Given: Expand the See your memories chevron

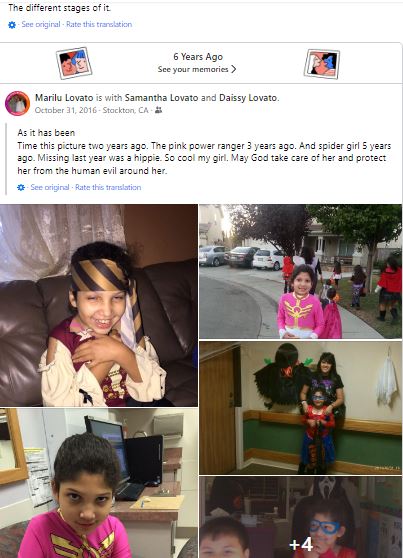Looking at the screenshot, I should (x=234, y=69).
